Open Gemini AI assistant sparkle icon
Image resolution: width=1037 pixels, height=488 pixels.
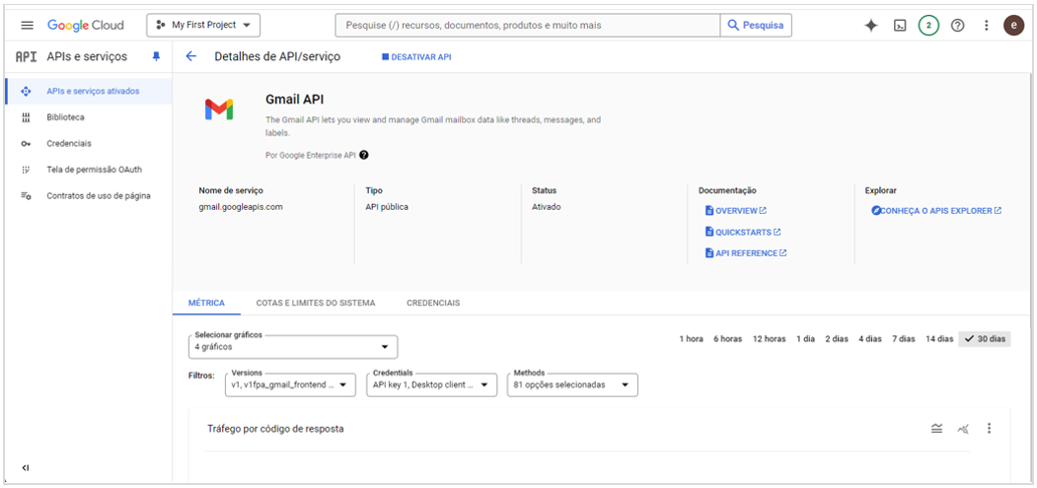tap(871, 25)
